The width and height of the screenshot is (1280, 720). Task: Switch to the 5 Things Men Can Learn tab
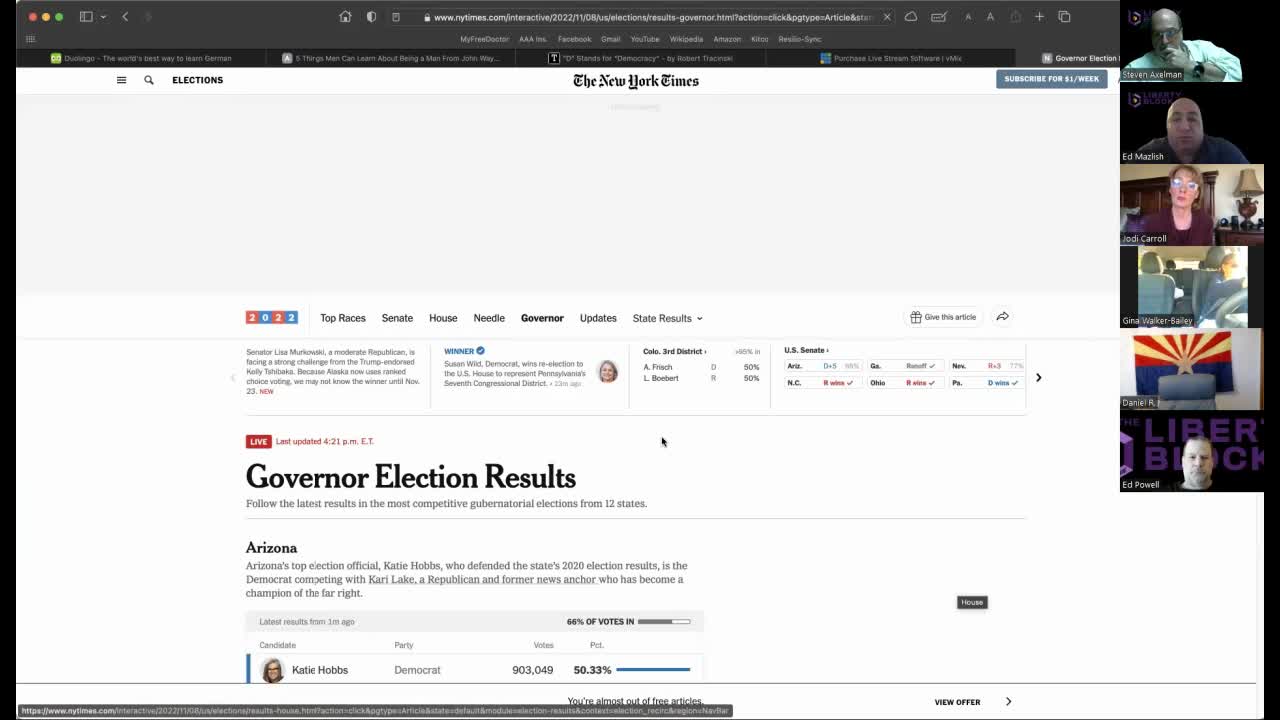tap(390, 58)
